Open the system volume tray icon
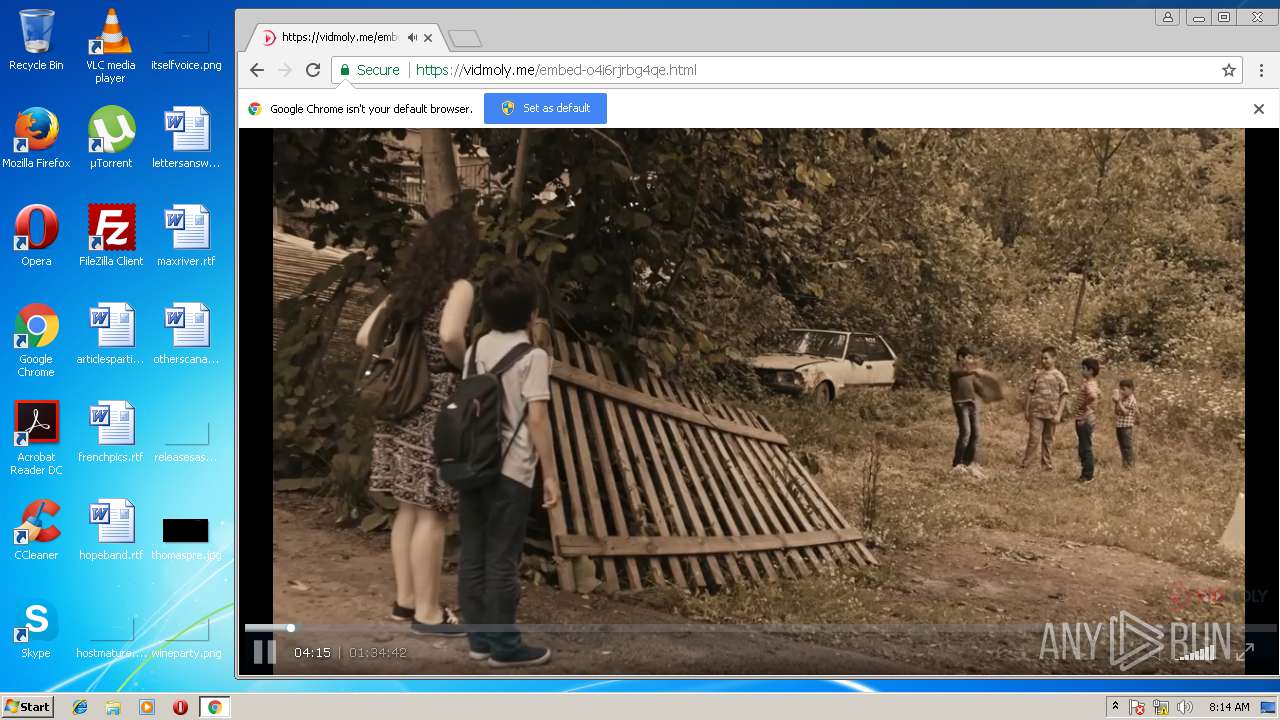1280x720 pixels. (1185, 707)
